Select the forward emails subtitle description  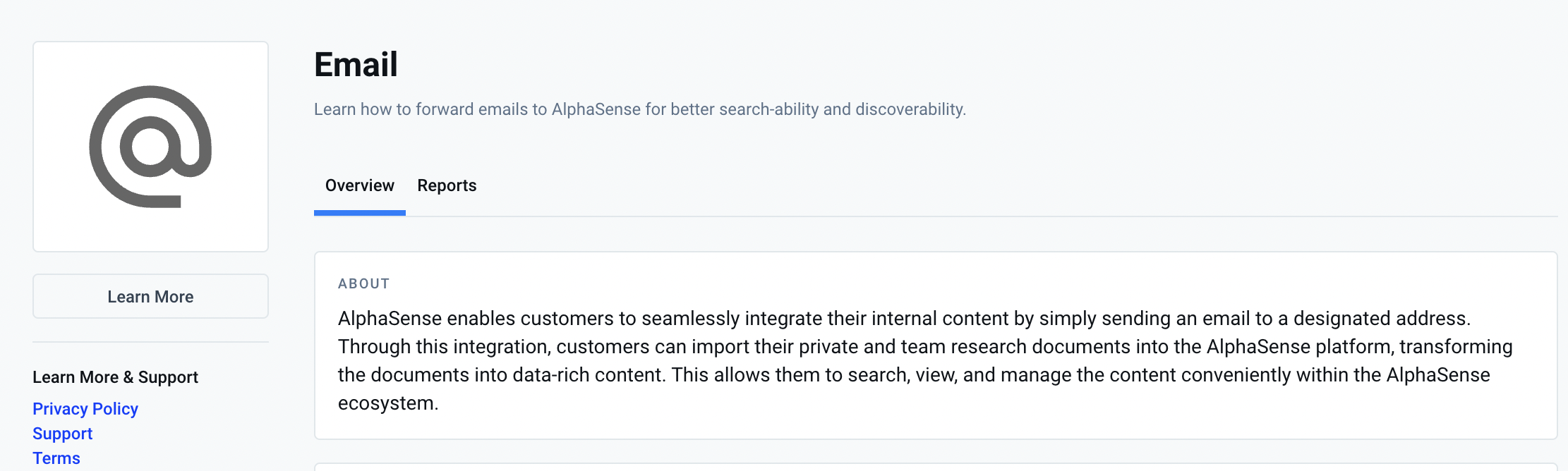coord(640,109)
